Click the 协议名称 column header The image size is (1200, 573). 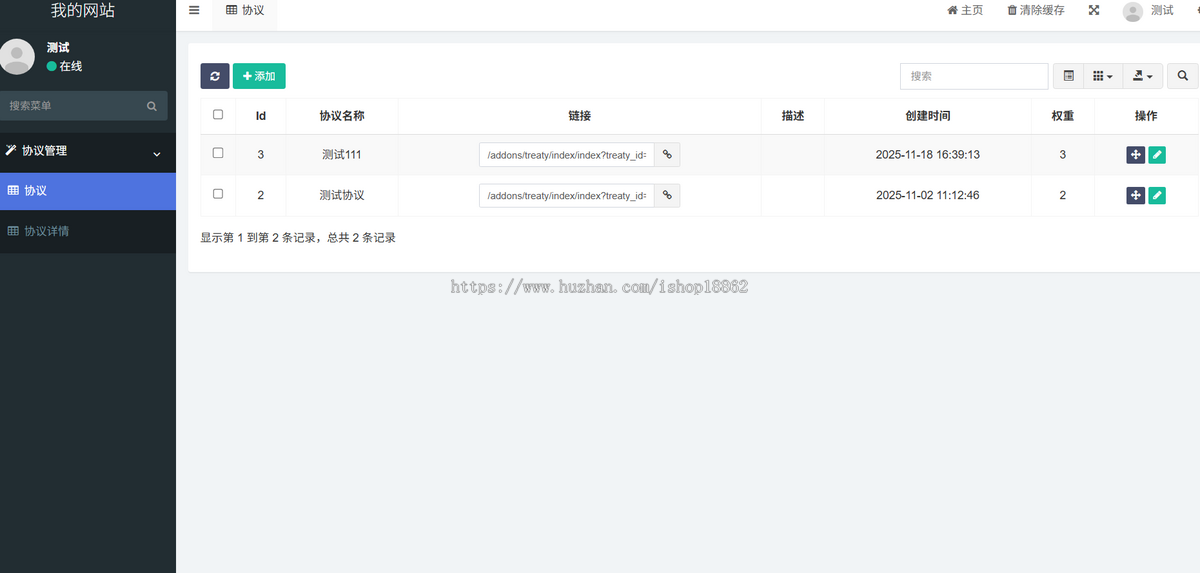pyautogui.click(x=342, y=116)
